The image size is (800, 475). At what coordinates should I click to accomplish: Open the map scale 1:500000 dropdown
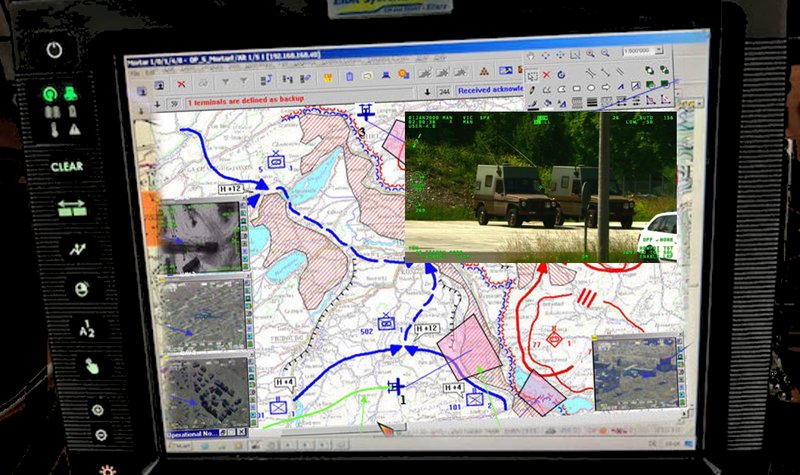point(659,50)
